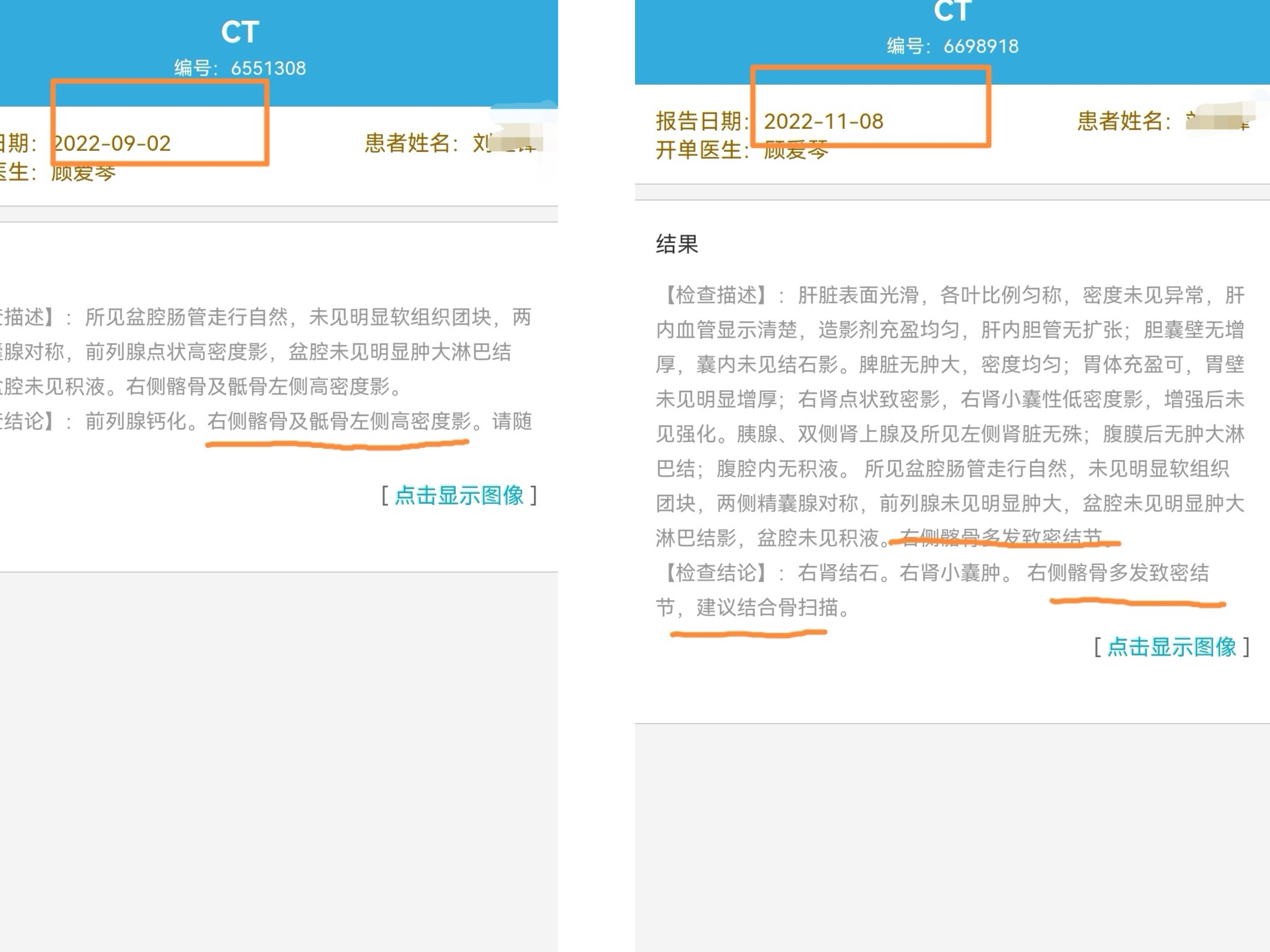The height and width of the screenshot is (952, 1270).
Task: Select the report date 2022-09-02
Action: point(113,144)
